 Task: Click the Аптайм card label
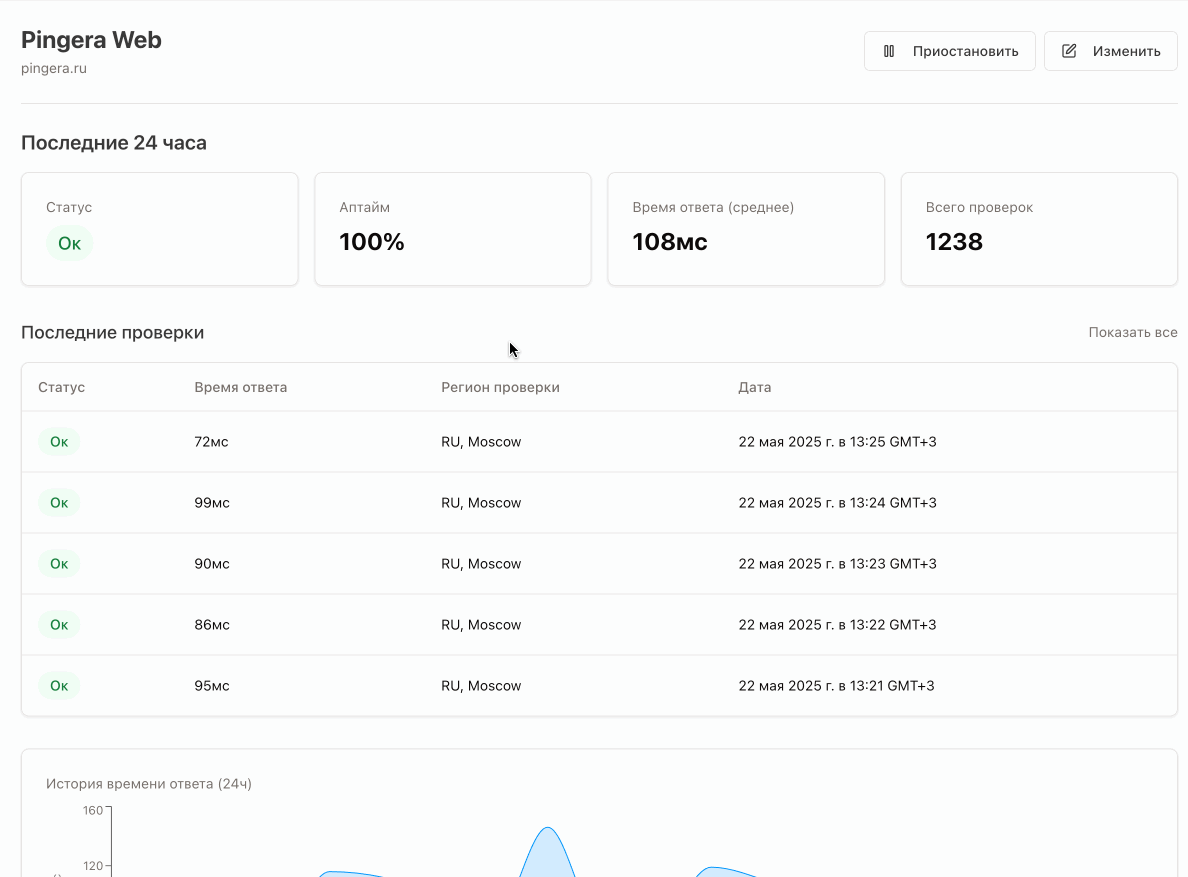(x=364, y=208)
